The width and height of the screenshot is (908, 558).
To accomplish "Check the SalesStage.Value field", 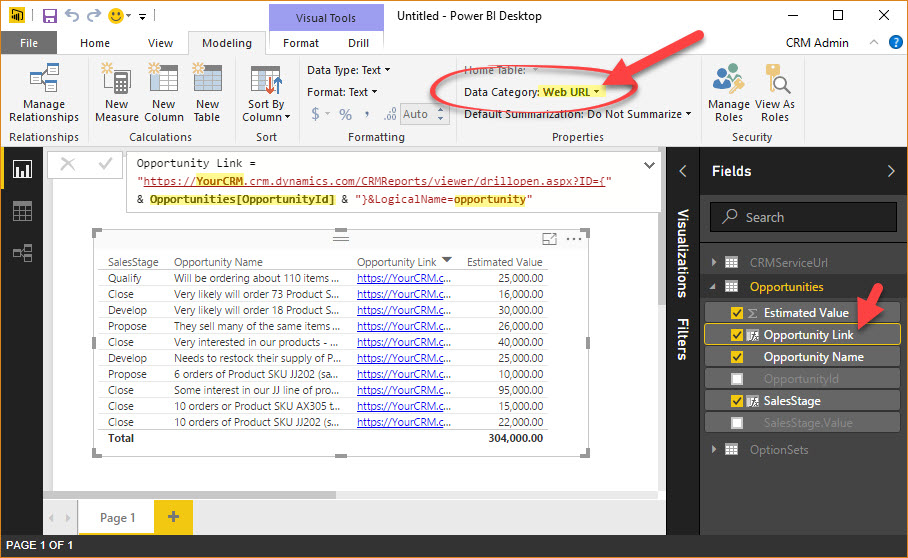I will tap(737, 423).
